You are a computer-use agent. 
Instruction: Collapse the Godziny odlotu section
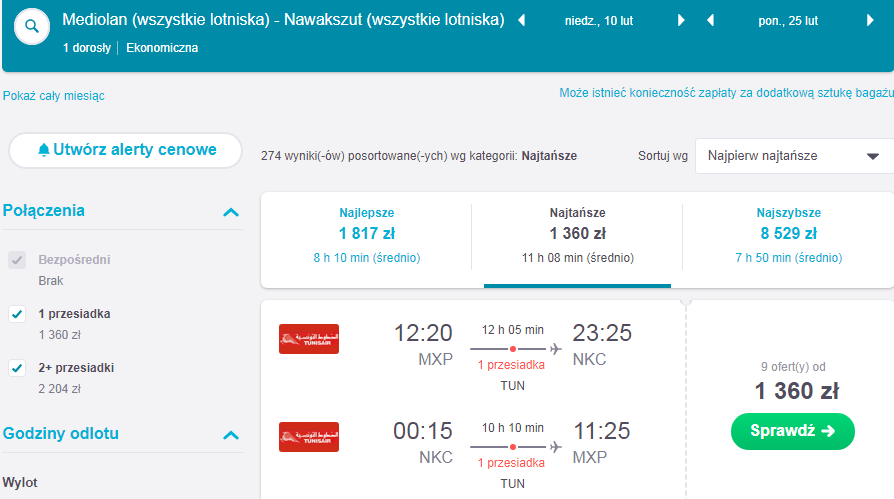pos(231,435)
